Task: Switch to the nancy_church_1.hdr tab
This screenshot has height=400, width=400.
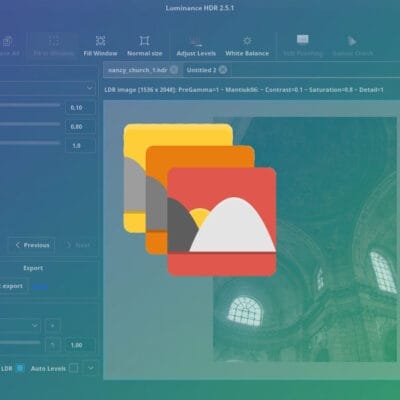Action: (x=138, y=70)
